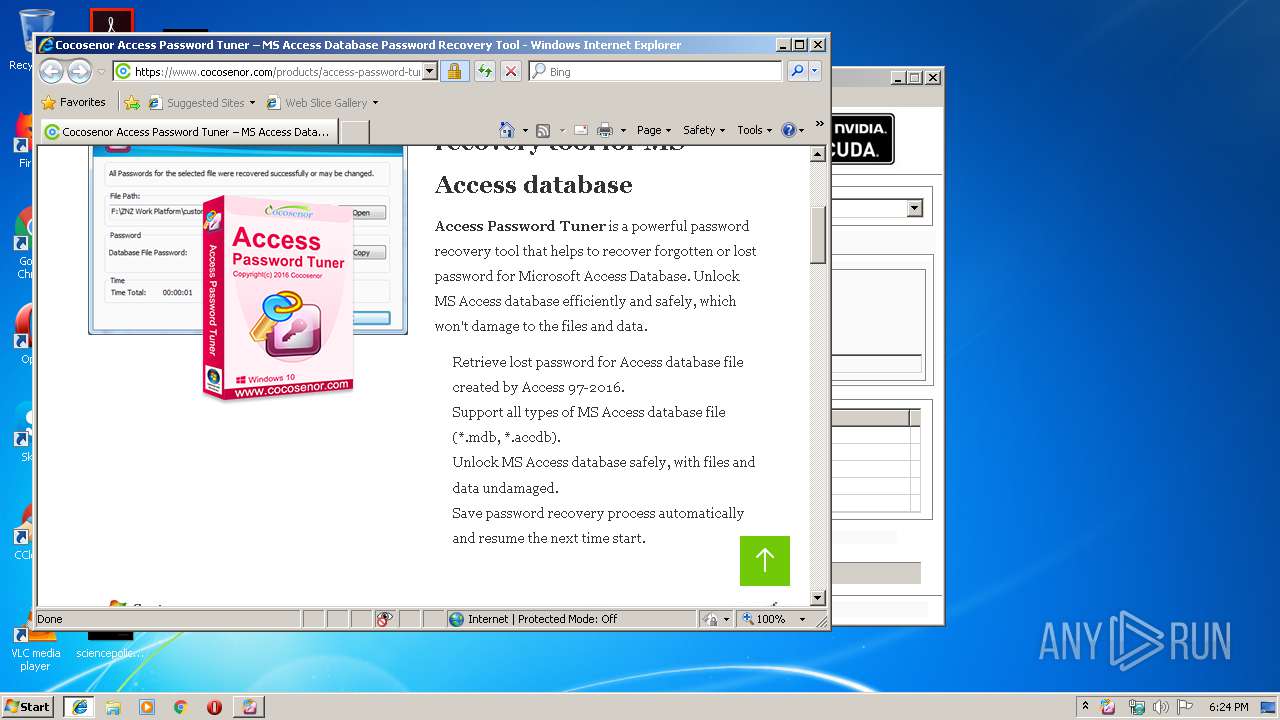Open VLC media player desktop shortcut

36,647
